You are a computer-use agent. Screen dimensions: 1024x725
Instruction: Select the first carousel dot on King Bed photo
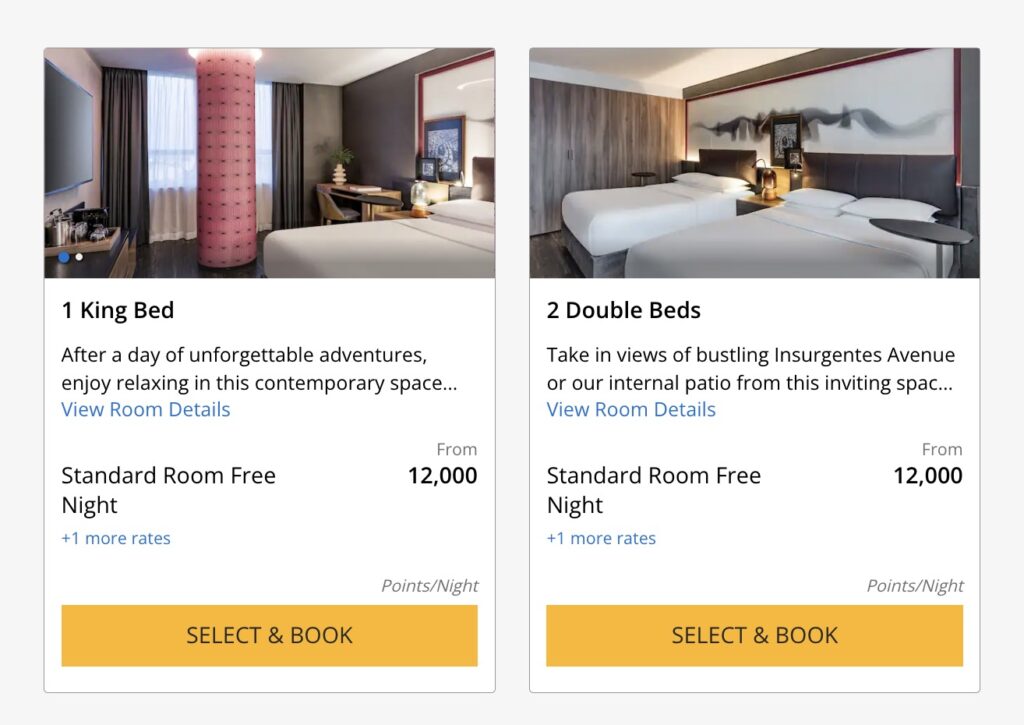click(x=63, y=258)
